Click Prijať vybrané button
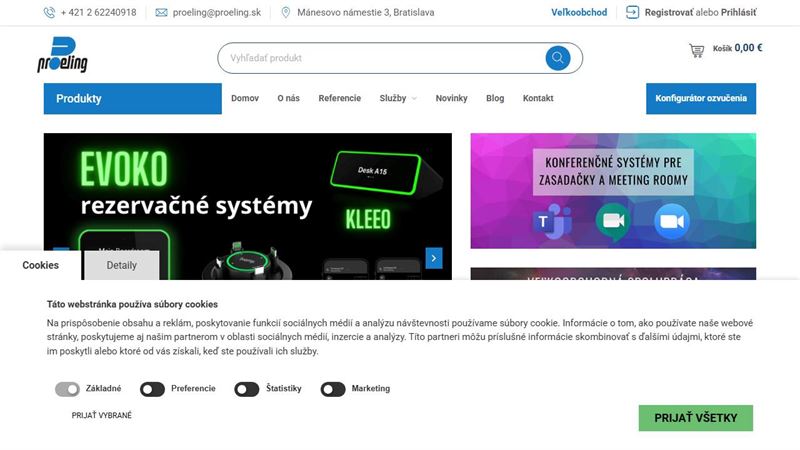800x450 pixels. 102,415
